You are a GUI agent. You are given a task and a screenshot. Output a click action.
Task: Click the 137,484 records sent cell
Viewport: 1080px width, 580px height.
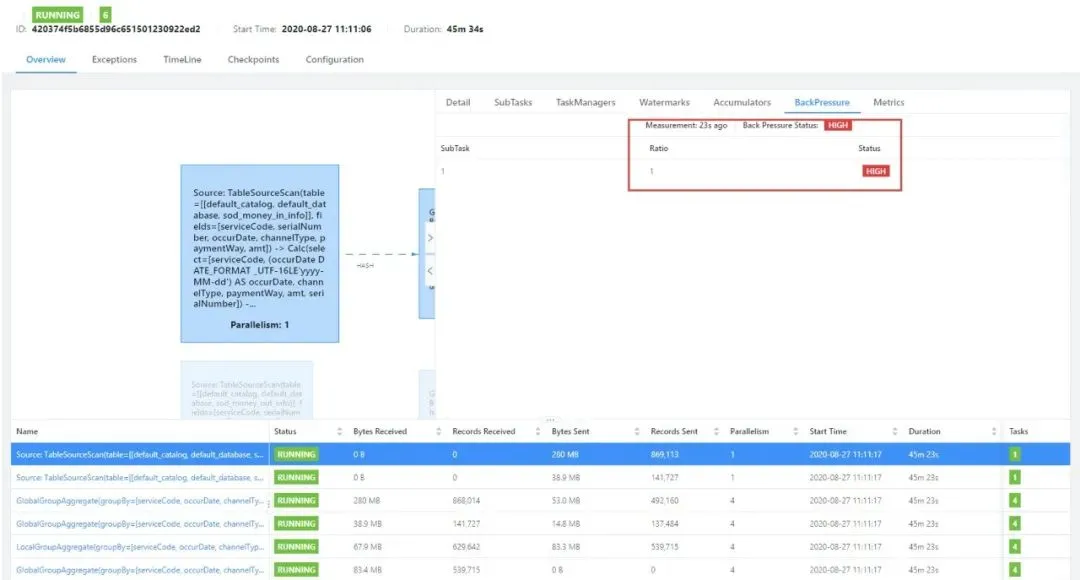click(x=664, y=524)
